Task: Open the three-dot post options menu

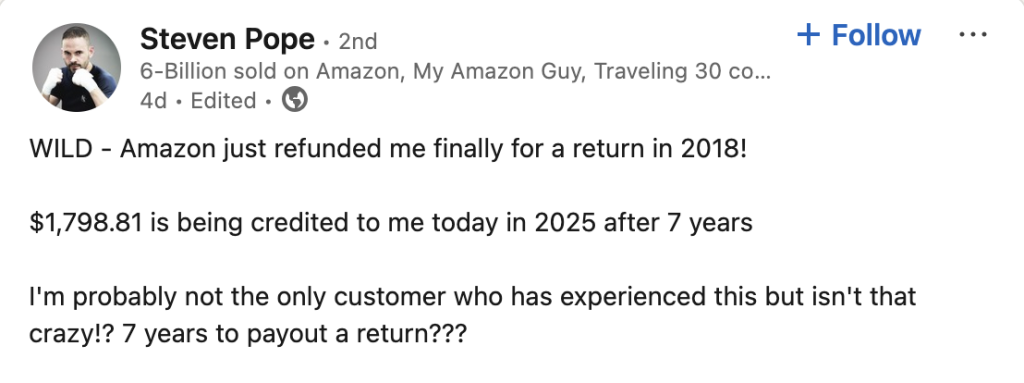Action: coord(972,34)
